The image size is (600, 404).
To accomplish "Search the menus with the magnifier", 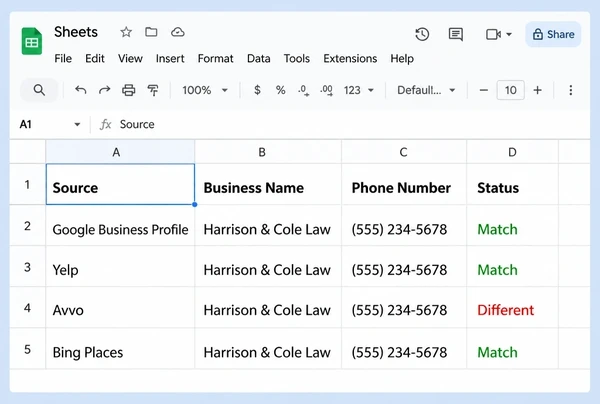I will (x=39, y=90).
